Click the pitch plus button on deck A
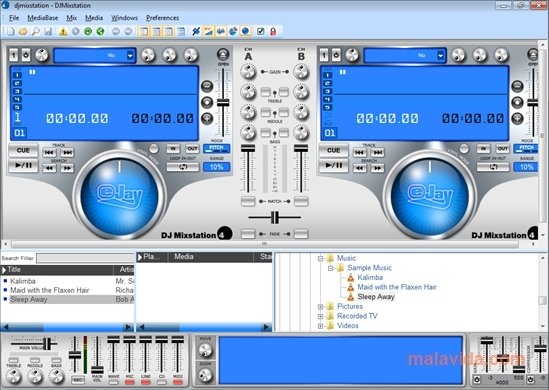The width and height of the screenshot is (549, 390). pyautogui.click(x=207, y=118)
